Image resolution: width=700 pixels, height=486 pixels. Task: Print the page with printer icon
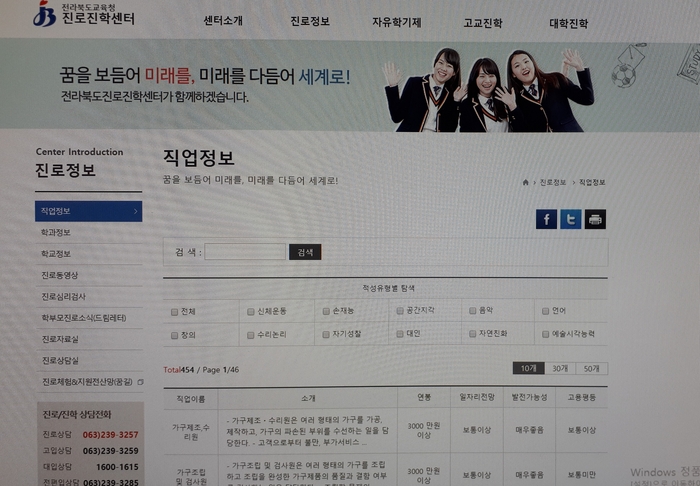click(x=595, y=219)
